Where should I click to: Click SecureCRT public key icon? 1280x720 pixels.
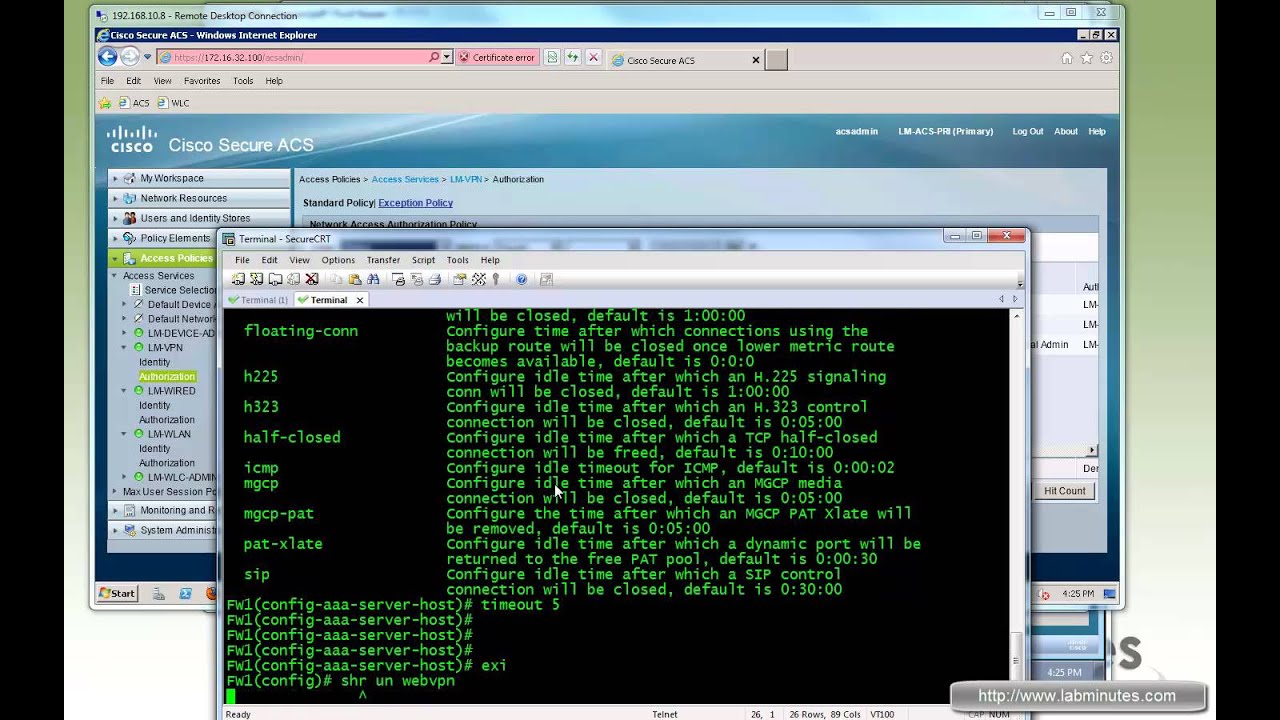tap(495, 279)
